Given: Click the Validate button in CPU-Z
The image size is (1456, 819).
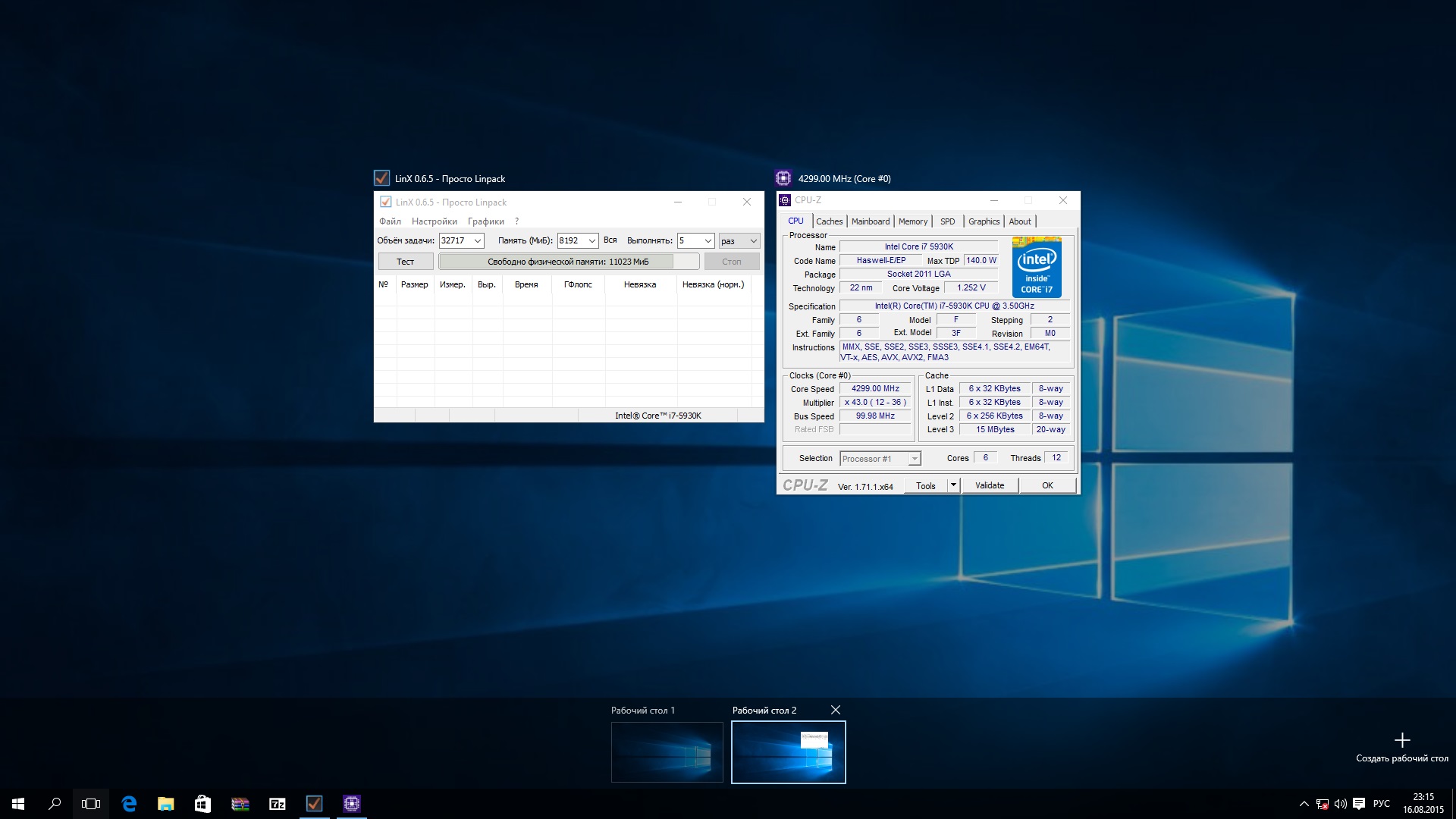Looking at the screenshot, I should (x=989, y=485).
